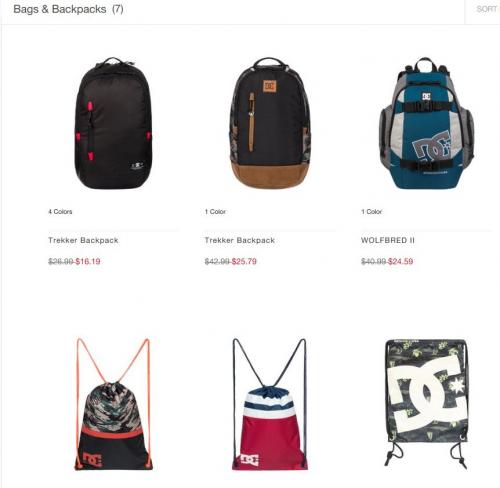Click the crossed-out $26.99 original price

coord(61,261)
